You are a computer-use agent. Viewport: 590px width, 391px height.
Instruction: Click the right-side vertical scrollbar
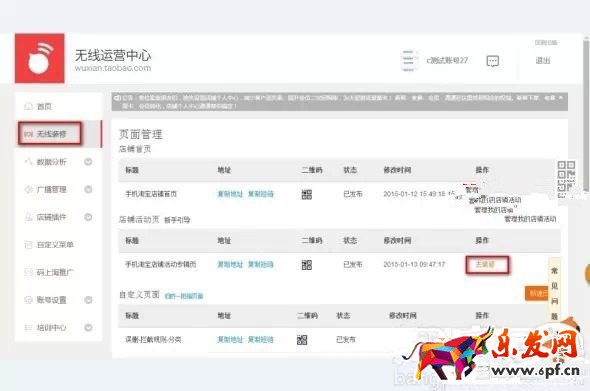tap(586, 115)
